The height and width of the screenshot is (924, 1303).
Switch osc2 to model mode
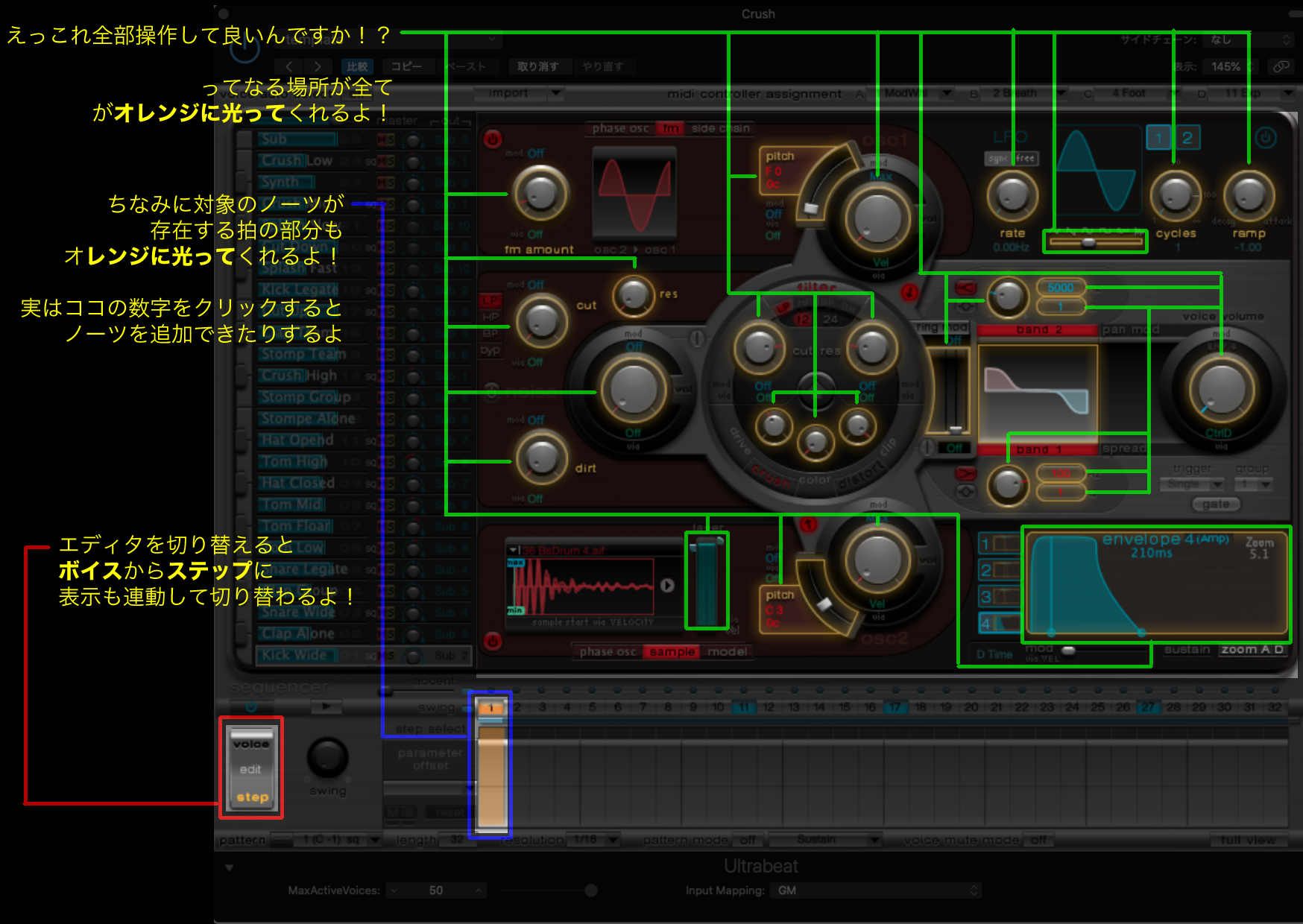[x=727, y=651]
